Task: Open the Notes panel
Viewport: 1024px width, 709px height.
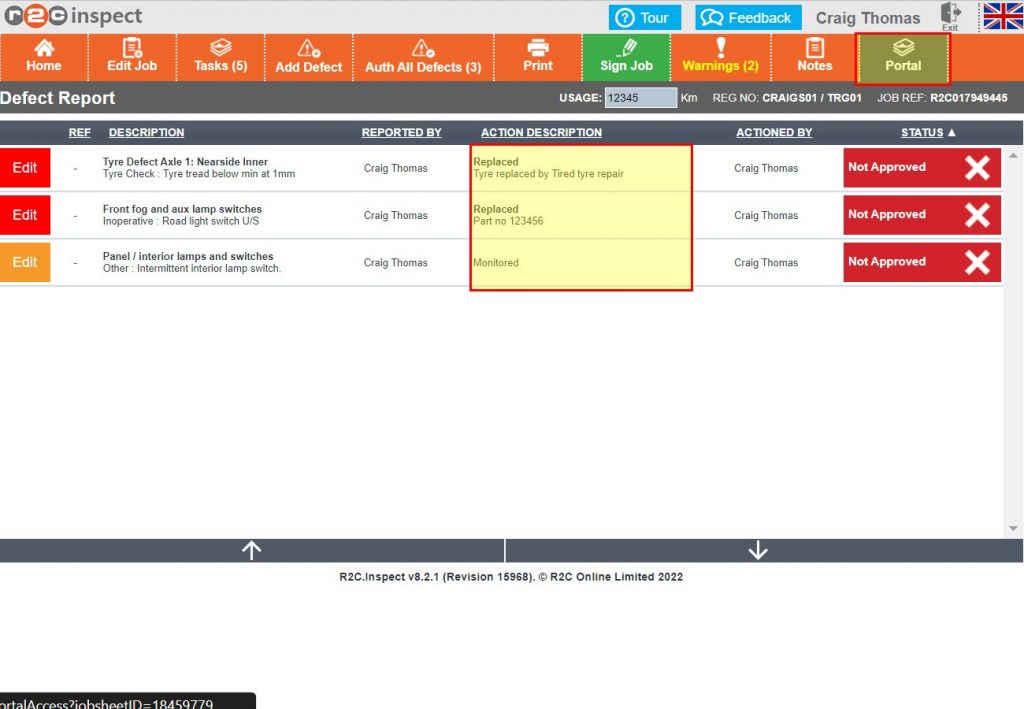Action: click(814, 57)
